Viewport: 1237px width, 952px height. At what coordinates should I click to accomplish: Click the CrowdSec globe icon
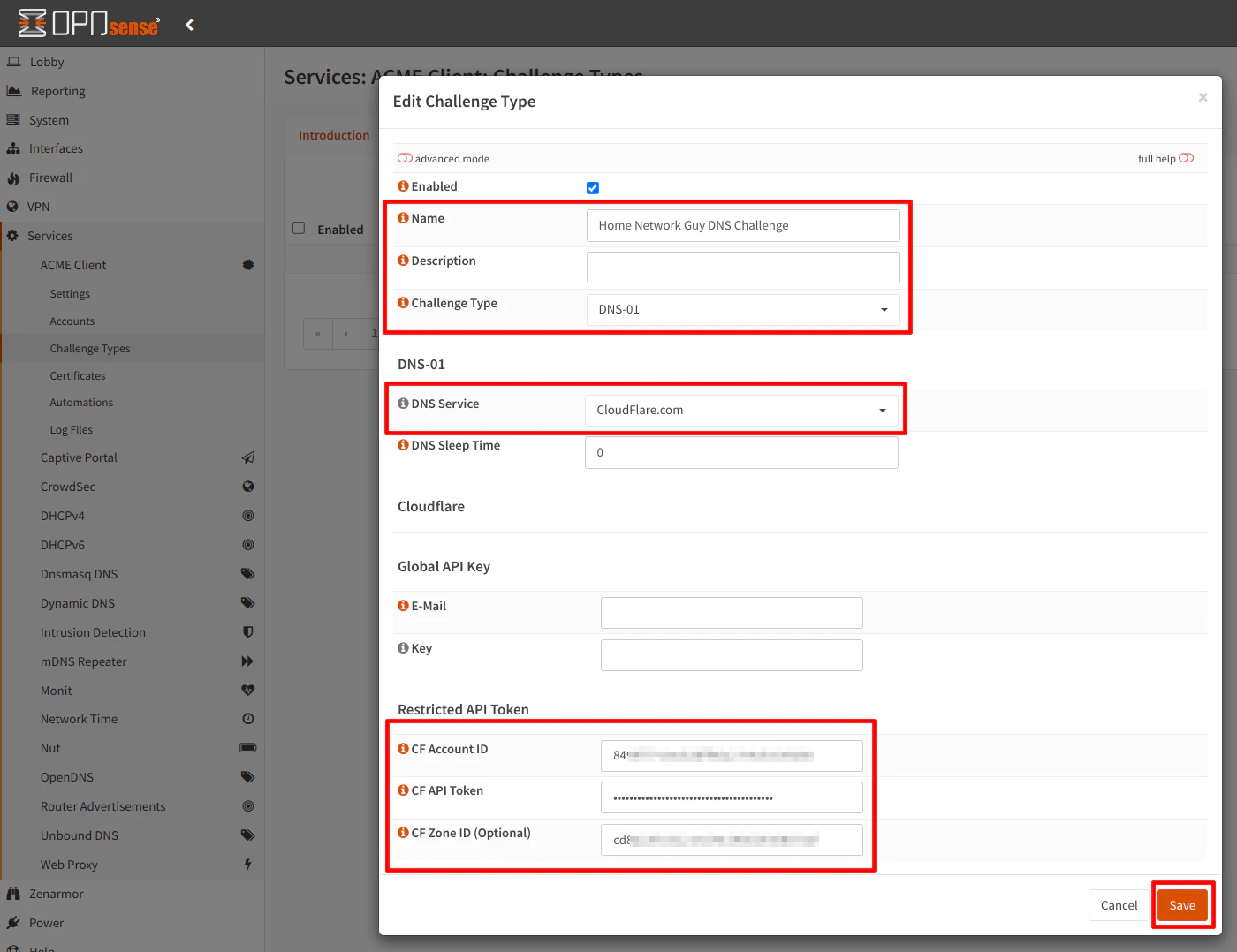tap(248, 487)
